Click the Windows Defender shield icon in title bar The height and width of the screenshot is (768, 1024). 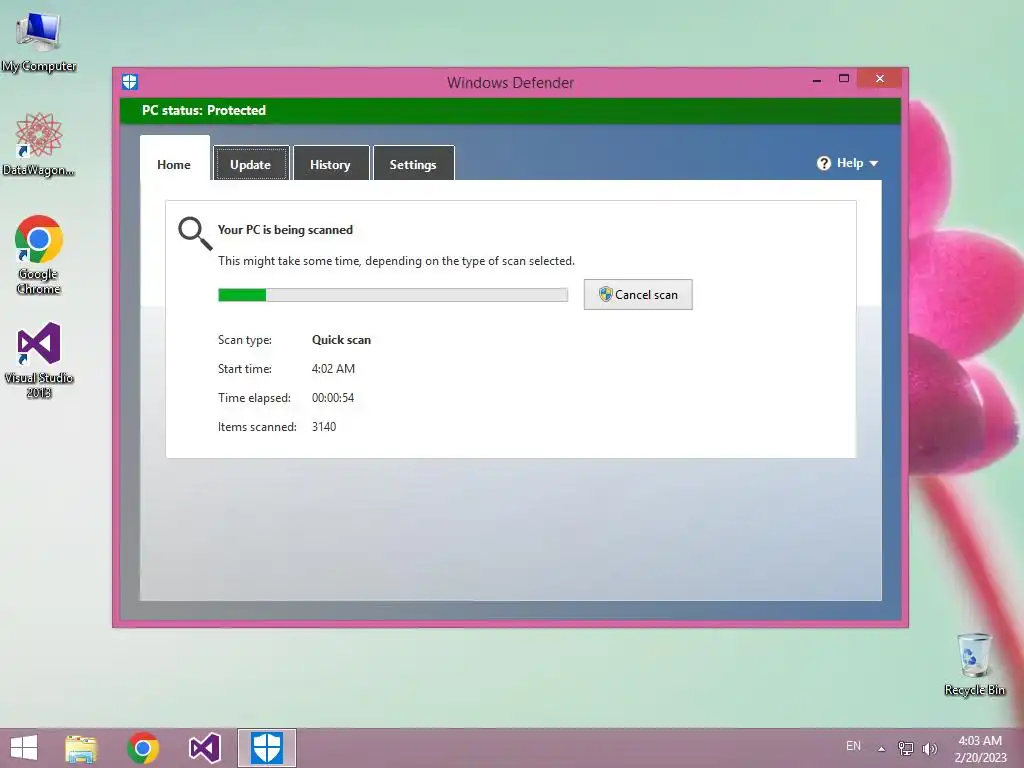point(130,82)
